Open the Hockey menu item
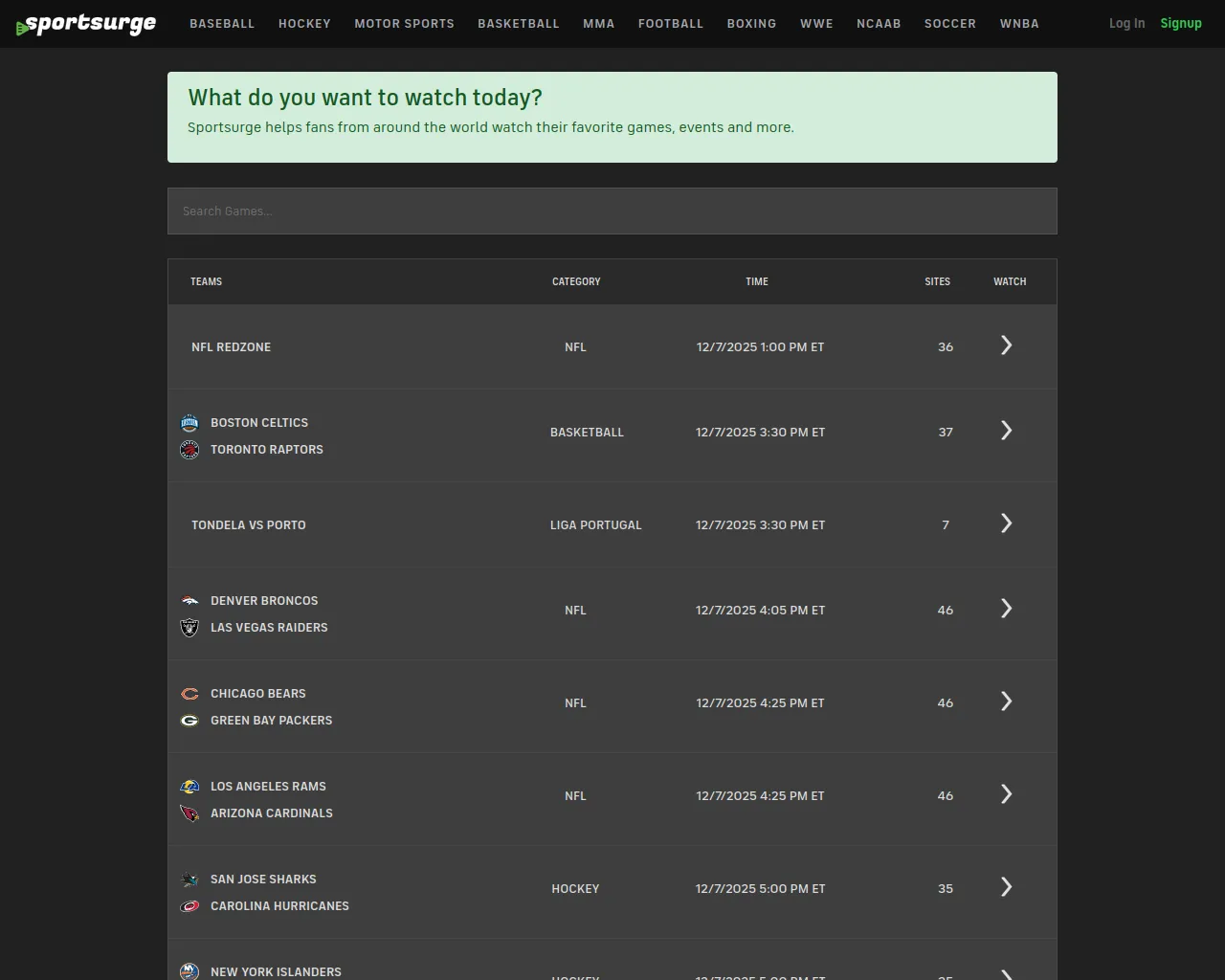The width and height of the screenshot is (1225, 980). 304,24
